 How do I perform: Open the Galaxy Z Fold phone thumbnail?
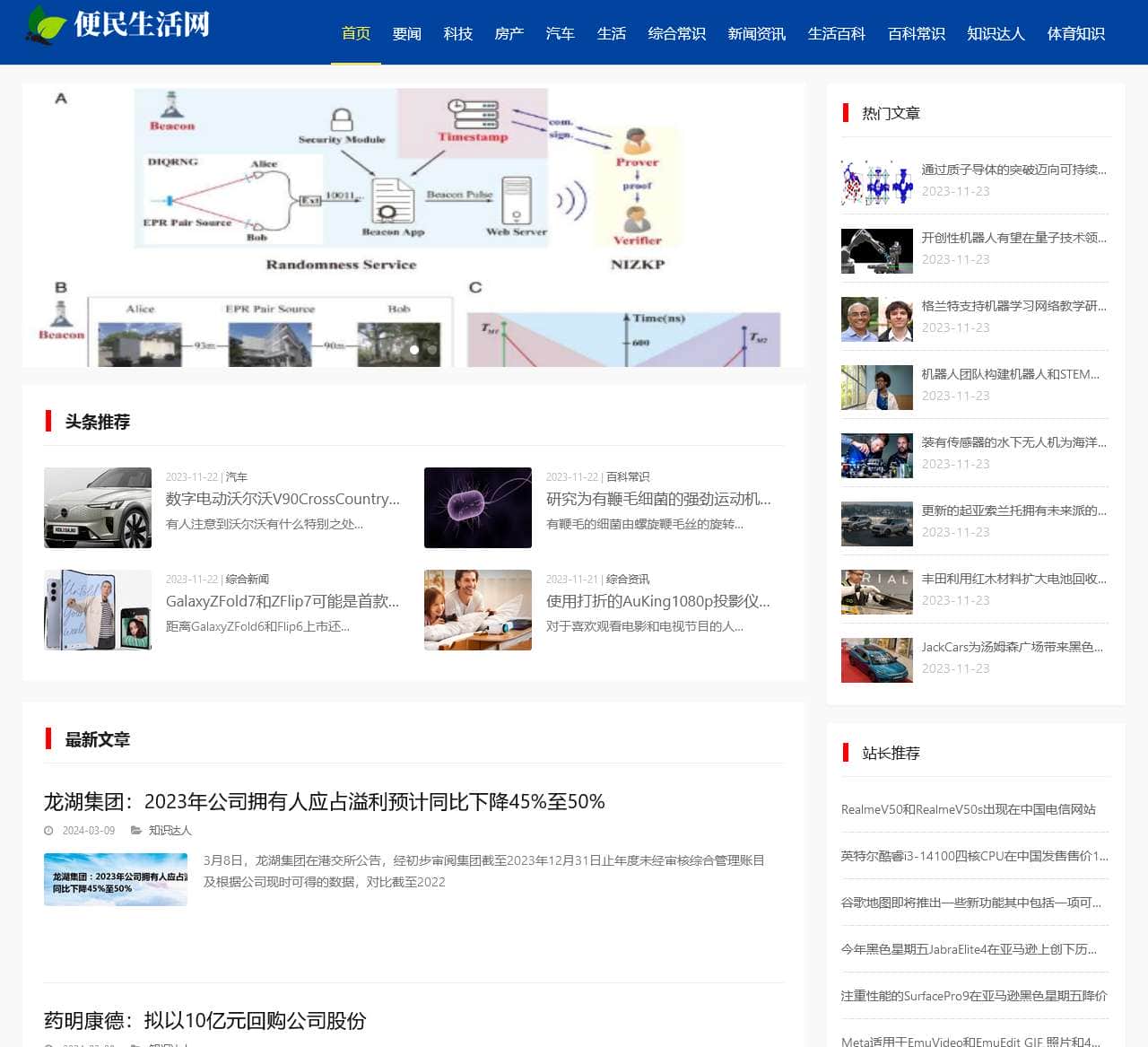(x=98, y=610)
